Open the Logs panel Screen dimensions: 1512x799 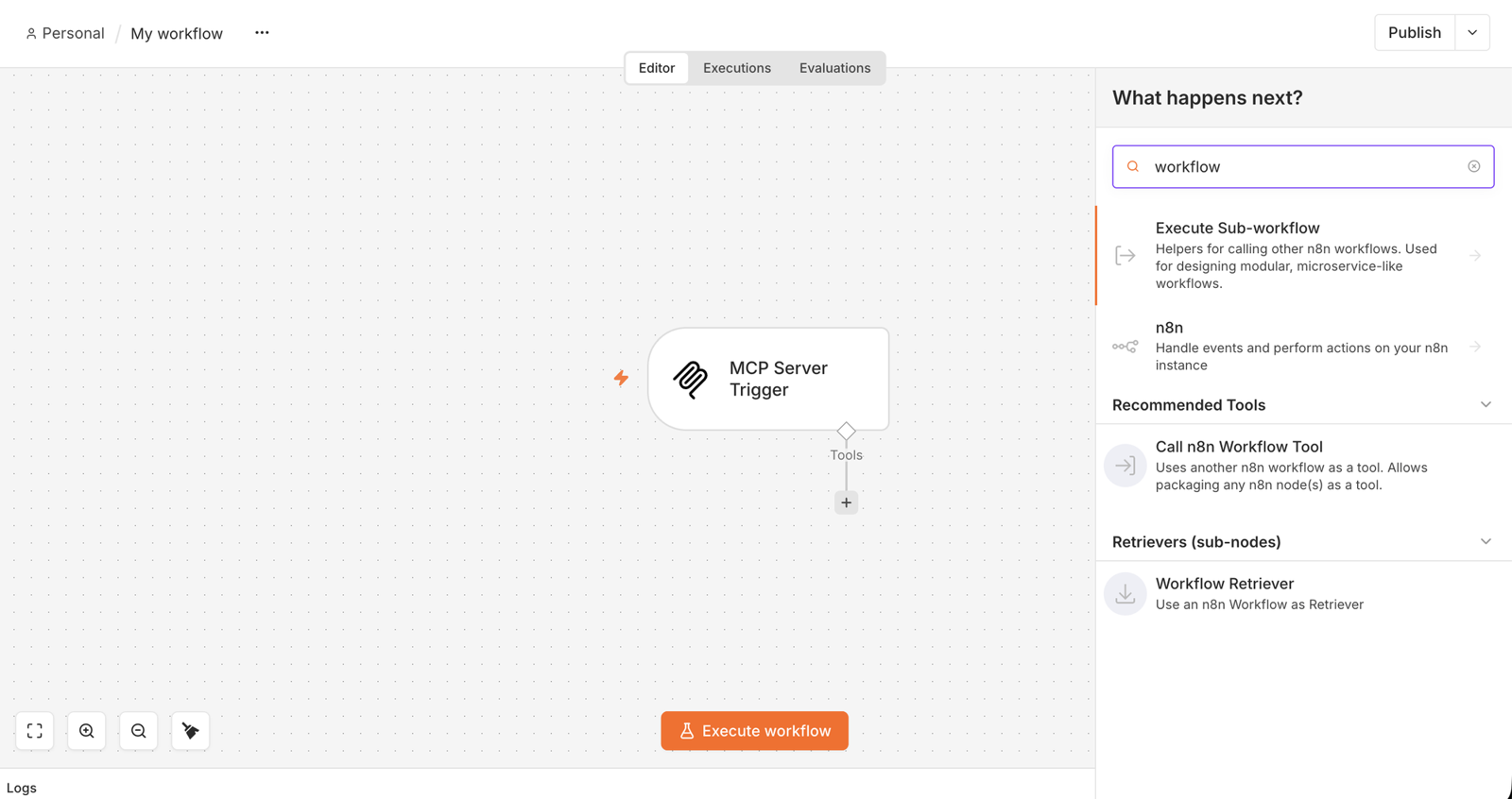[22, 788]
